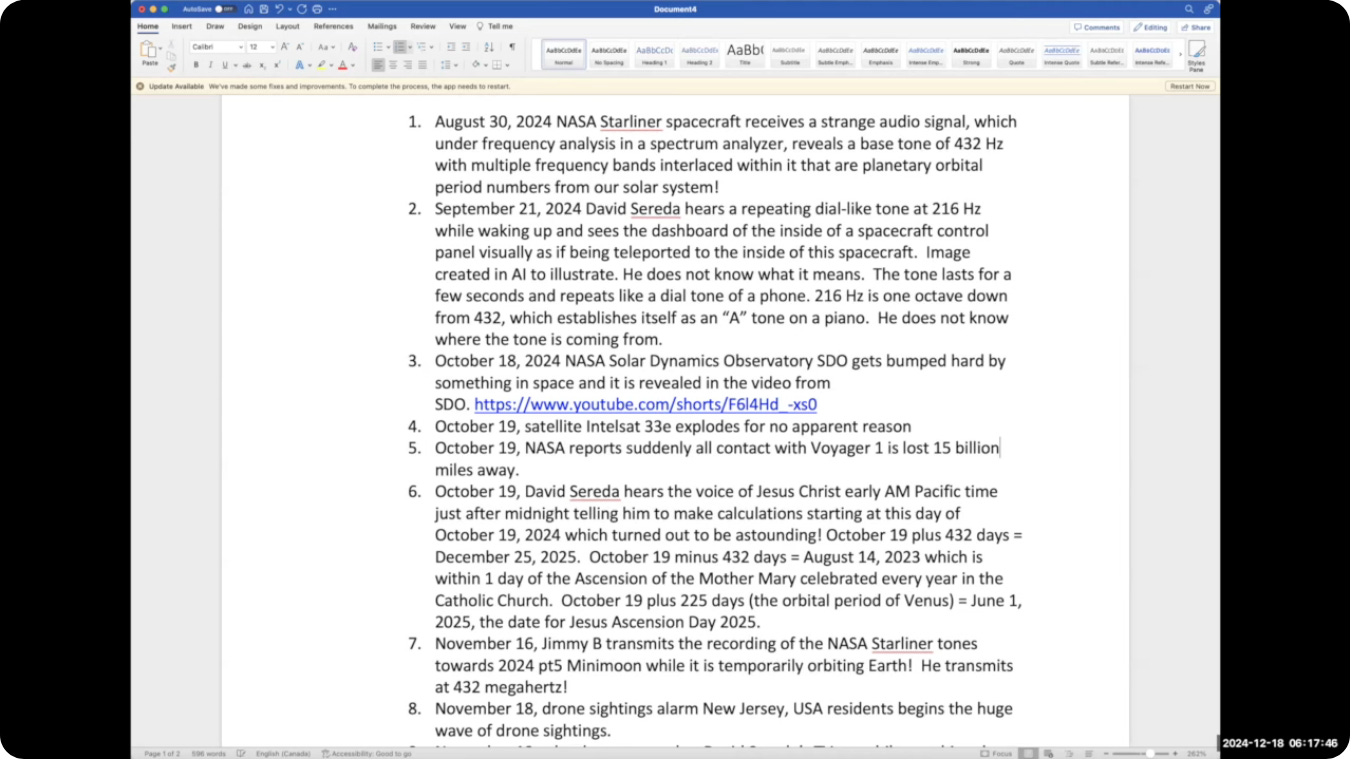Click the Redo icon in title bar
The image size is (1352, 760).
point(302,9)
